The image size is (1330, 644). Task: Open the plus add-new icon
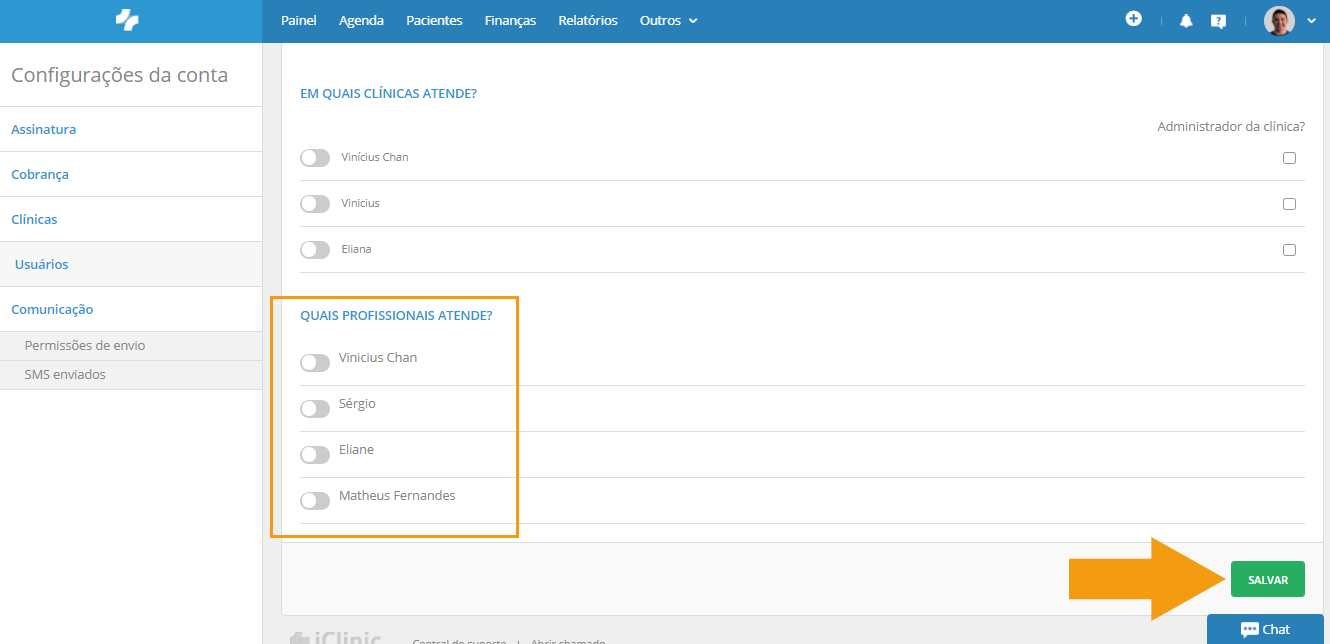point(1133,19)
